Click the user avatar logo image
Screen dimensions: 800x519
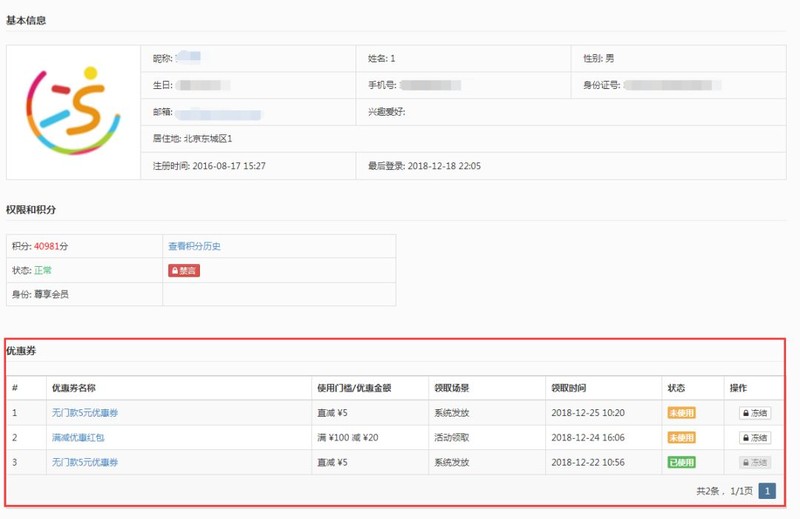point(72,112)
